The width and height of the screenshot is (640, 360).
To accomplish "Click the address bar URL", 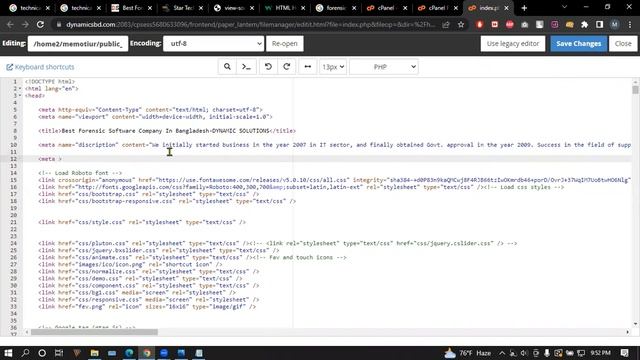I will tap(250, 24).
